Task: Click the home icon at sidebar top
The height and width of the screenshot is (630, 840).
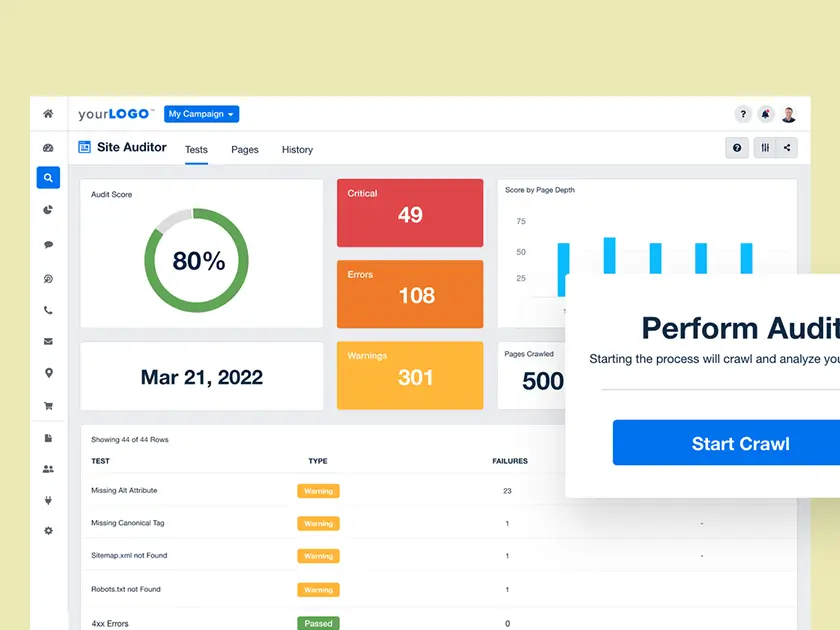Action: point(48,114)
